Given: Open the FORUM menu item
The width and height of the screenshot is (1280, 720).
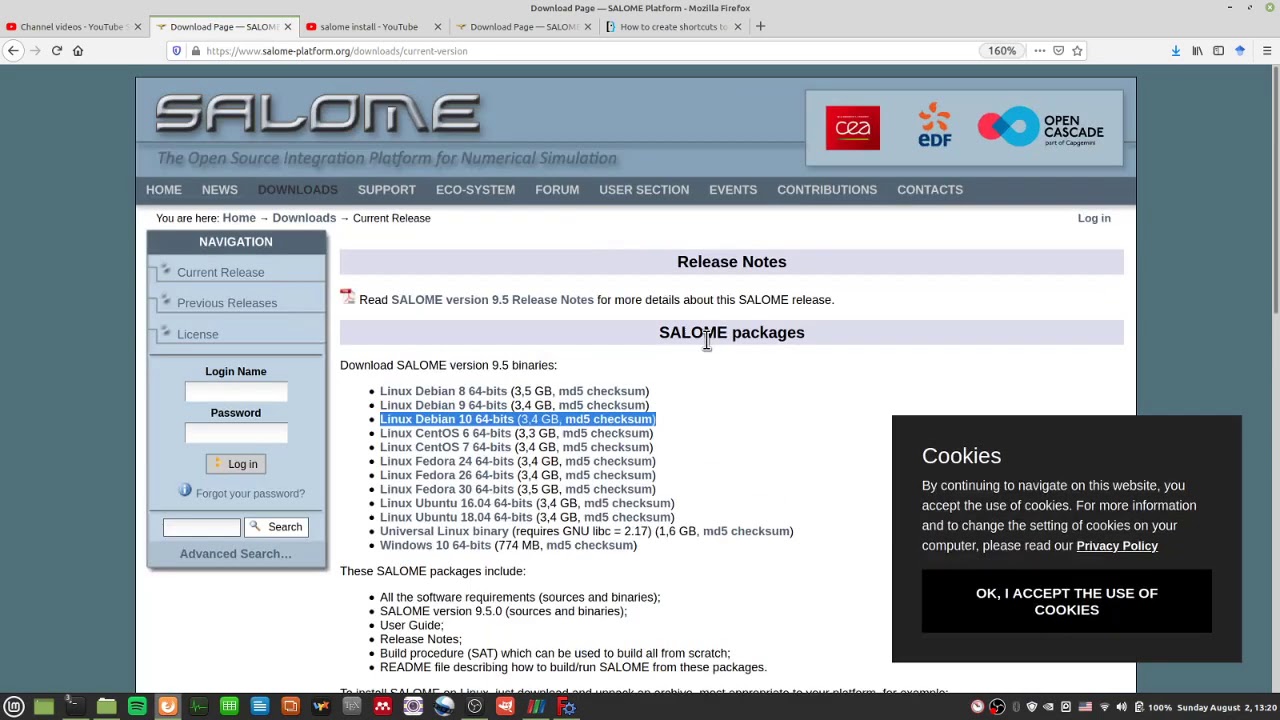Looking at the screenshot, I should coord(557,190).
